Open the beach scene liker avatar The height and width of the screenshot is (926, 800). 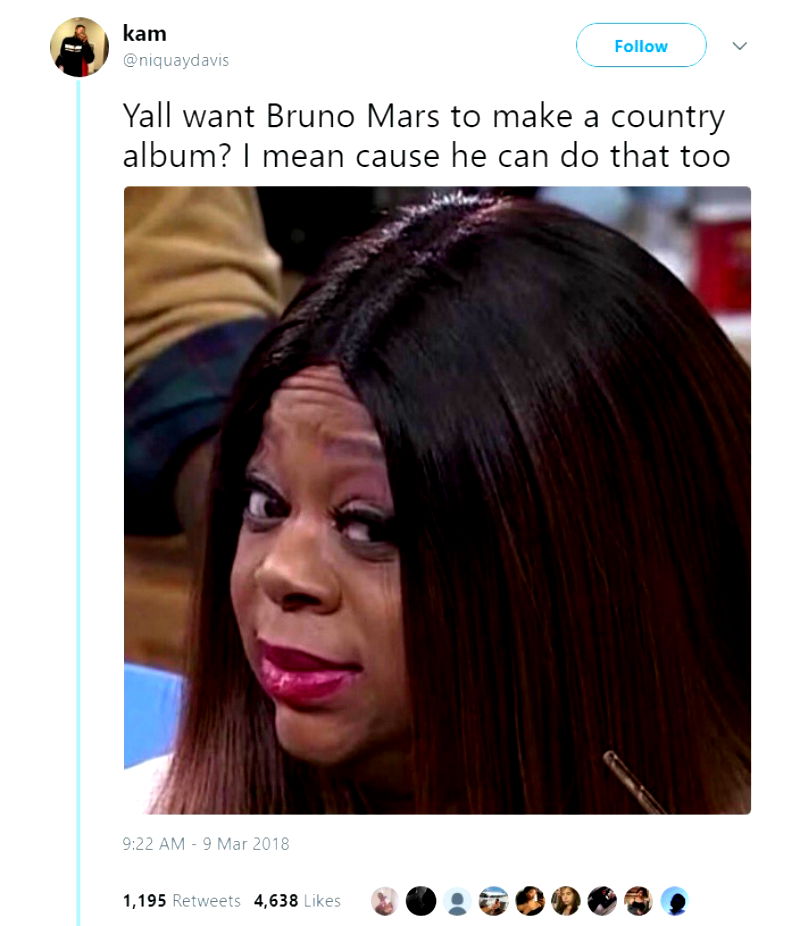tap(494, 901)
